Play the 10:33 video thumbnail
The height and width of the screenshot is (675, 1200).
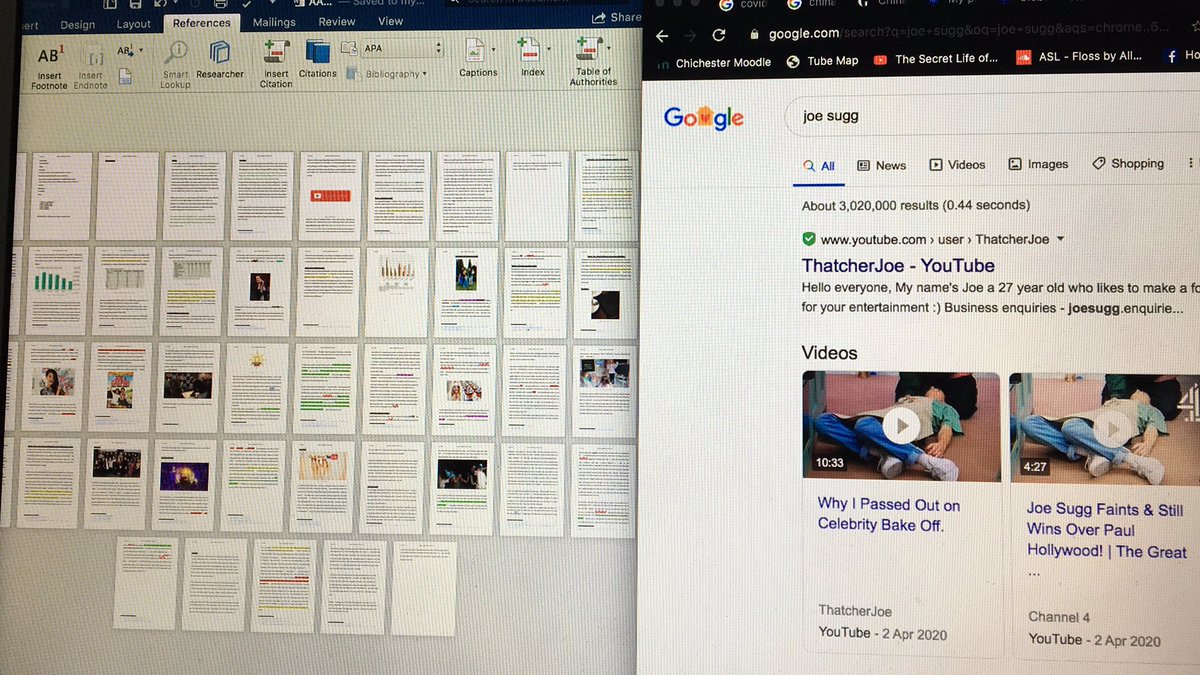click(x=901, y=426)
